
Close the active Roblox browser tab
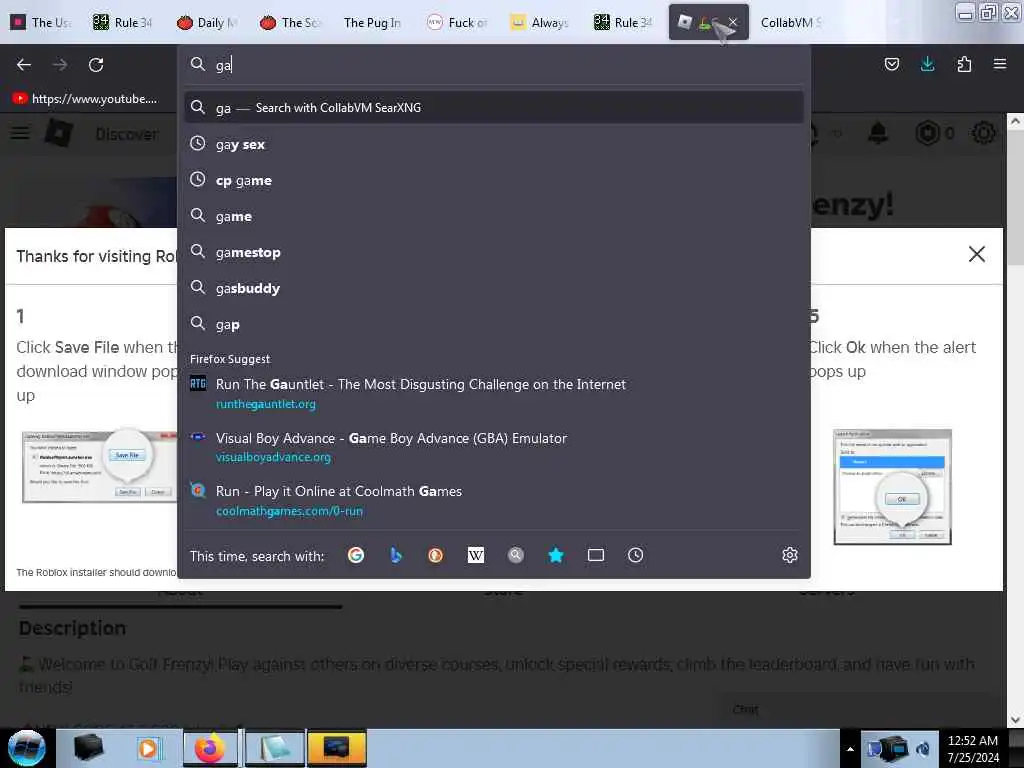coord(733,22)
